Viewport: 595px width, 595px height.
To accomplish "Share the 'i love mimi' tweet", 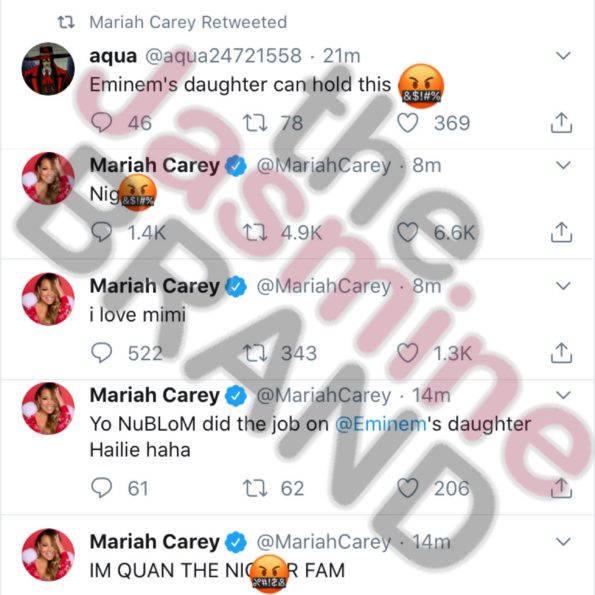I will (561, 353).
